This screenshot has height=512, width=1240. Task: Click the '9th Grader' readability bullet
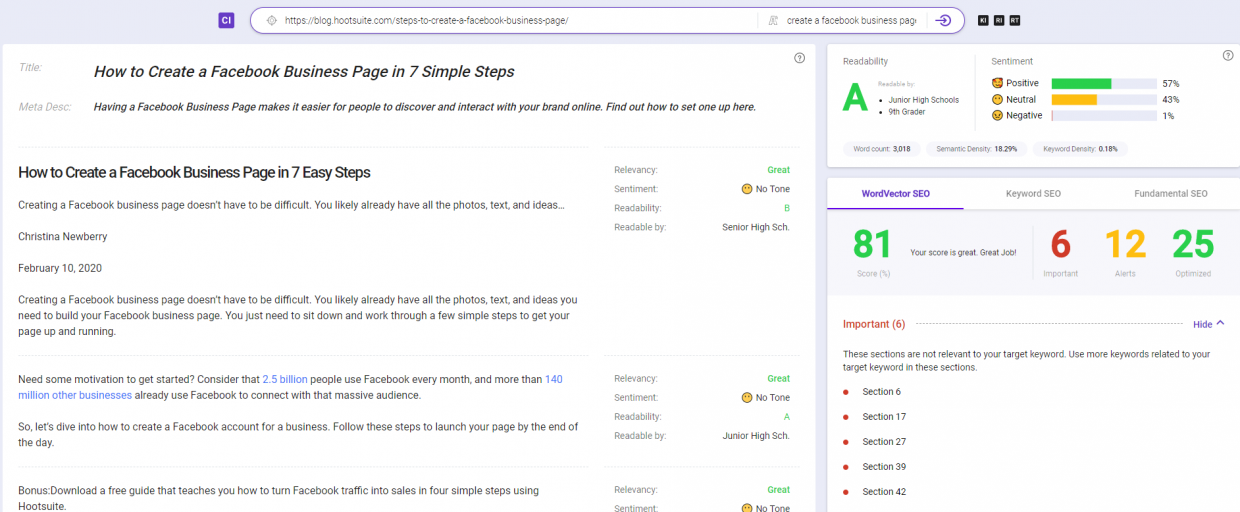pyautogui.click(x=907, y=112)
